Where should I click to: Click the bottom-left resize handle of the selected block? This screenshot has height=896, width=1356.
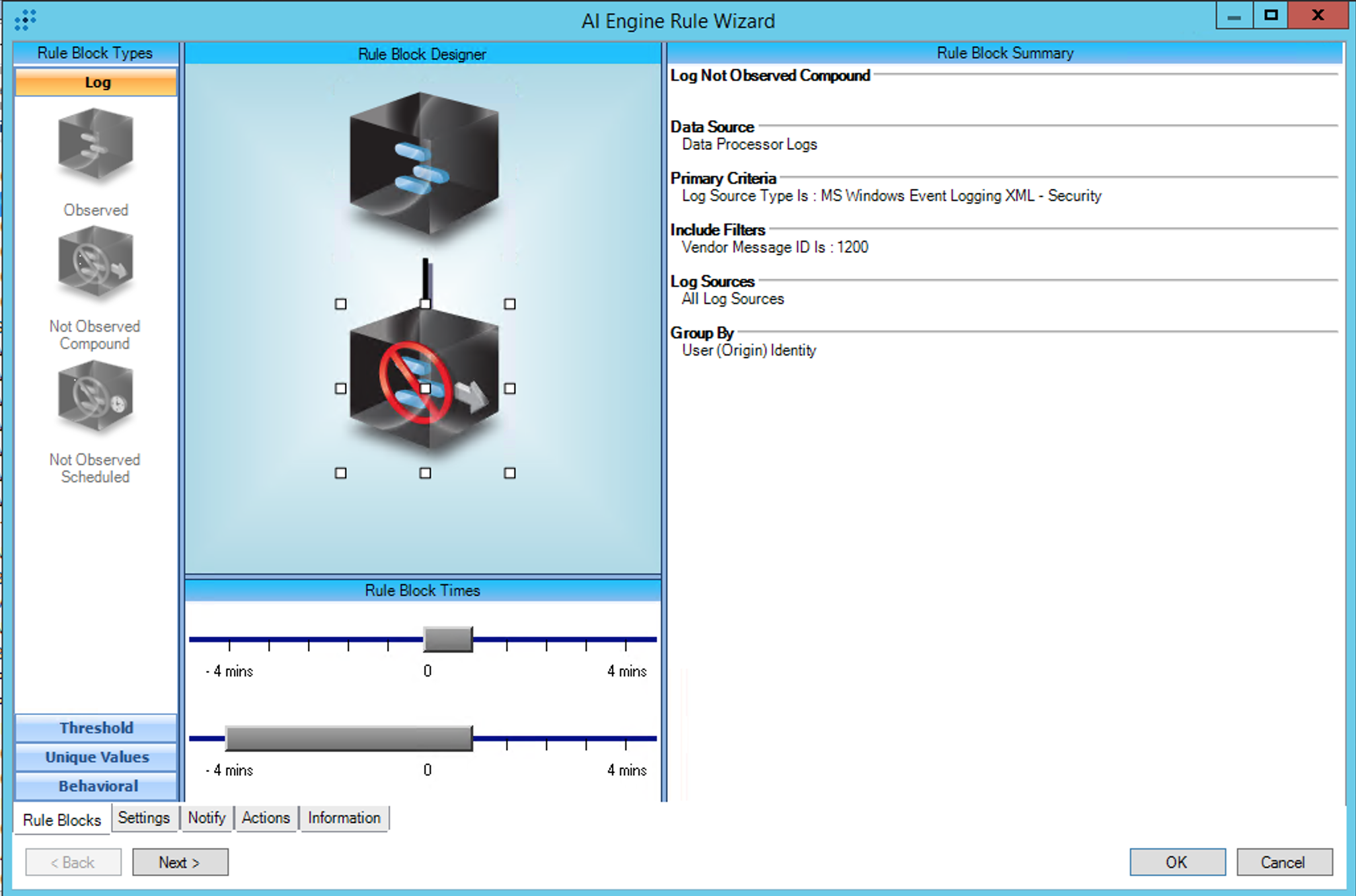(340, 473)
